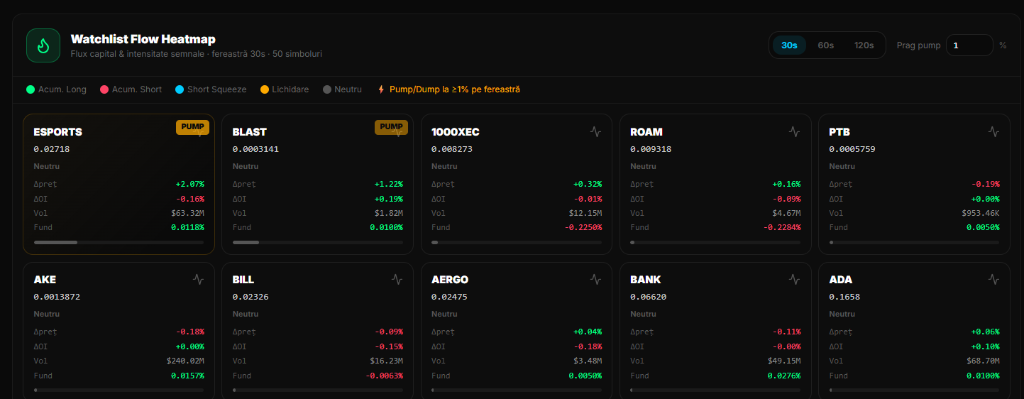This screenshot has height=399, width=1024.
Task: Click the ESPORTS intensity progress bar
Action: [119, 242]
